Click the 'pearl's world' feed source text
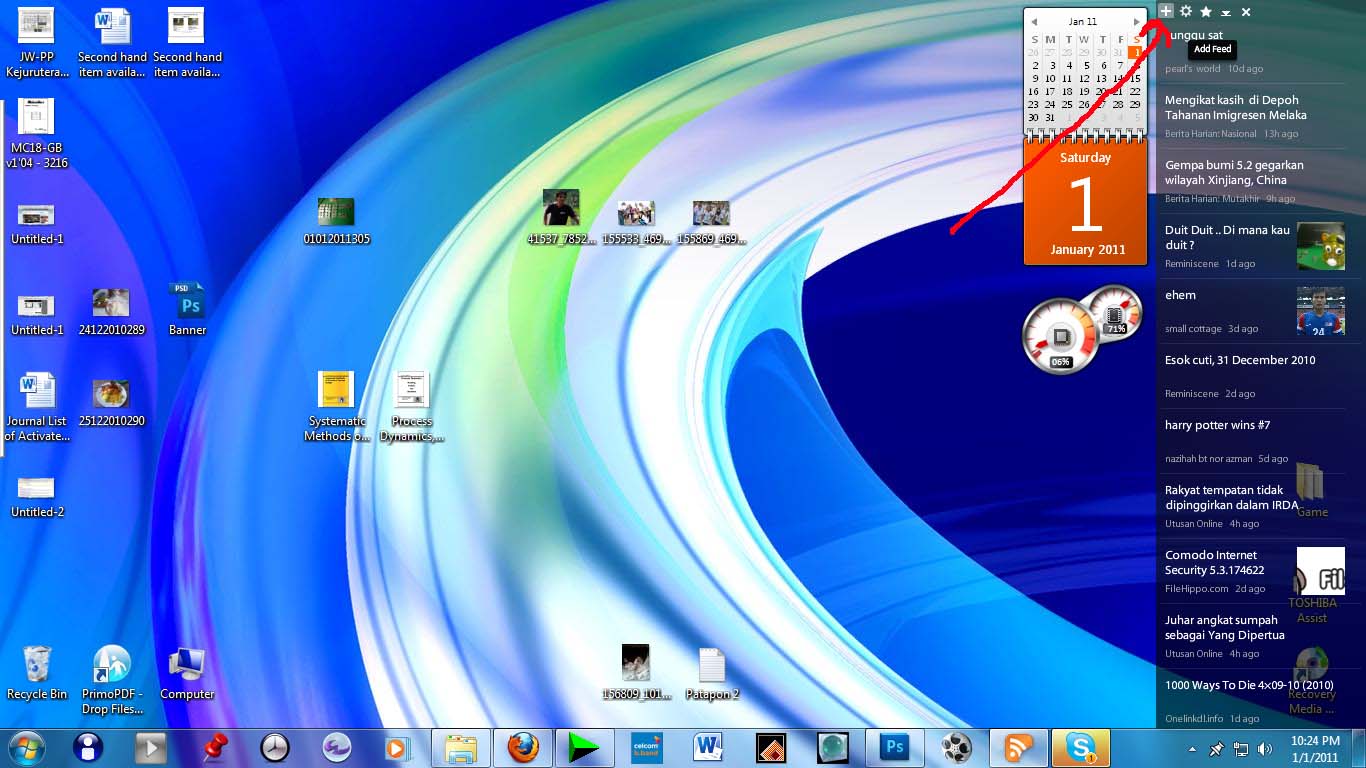 1192,69
